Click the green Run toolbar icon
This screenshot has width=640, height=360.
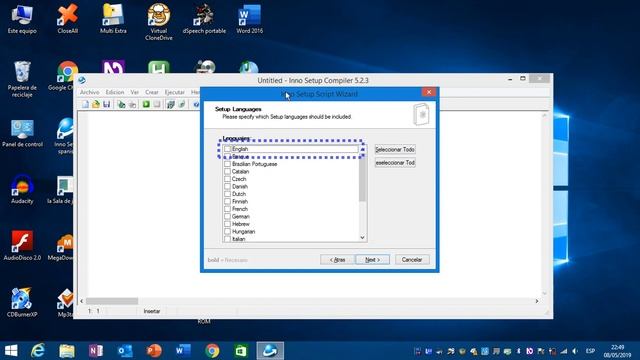click(146, 104)
